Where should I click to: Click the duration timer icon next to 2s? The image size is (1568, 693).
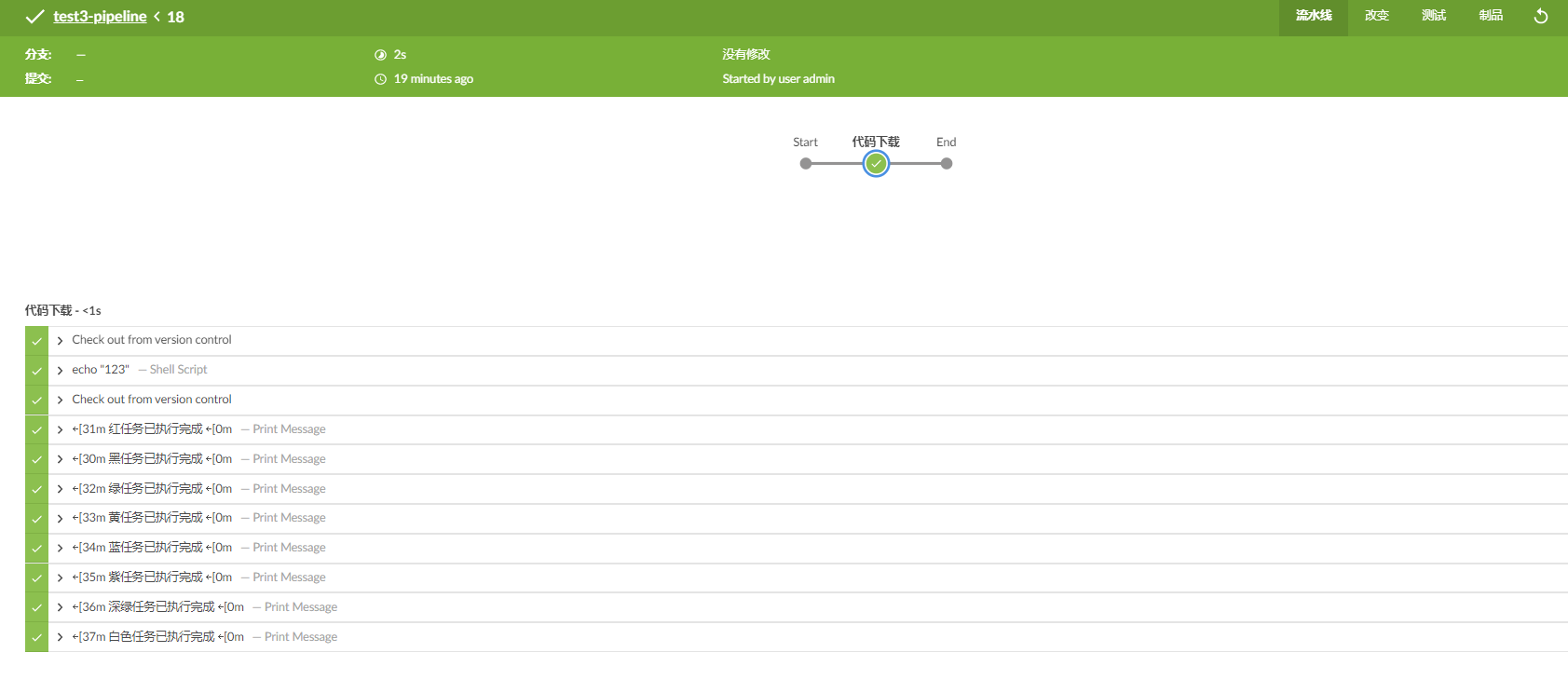coord(380,55)
